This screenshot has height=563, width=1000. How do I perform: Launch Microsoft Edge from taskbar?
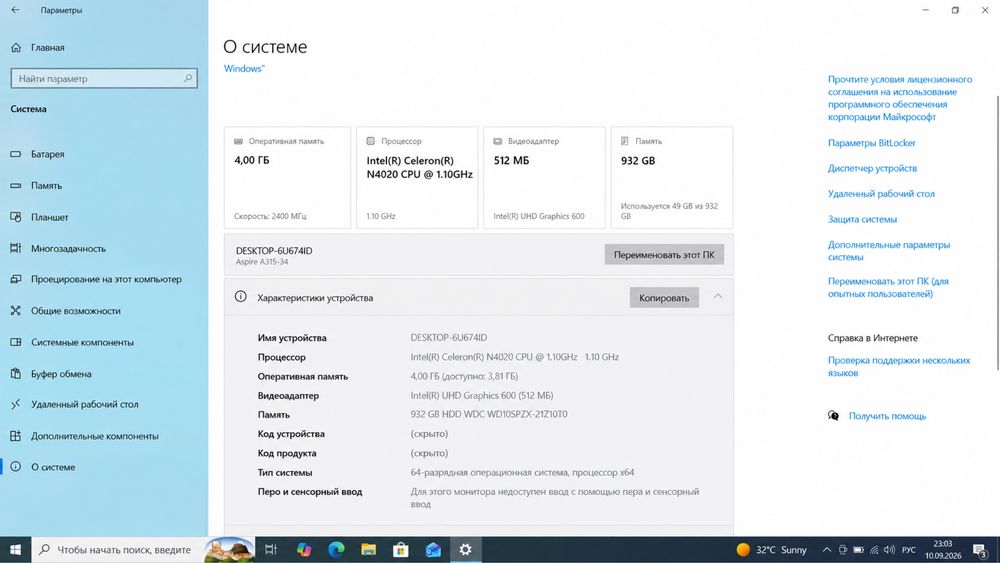[336, 549]
